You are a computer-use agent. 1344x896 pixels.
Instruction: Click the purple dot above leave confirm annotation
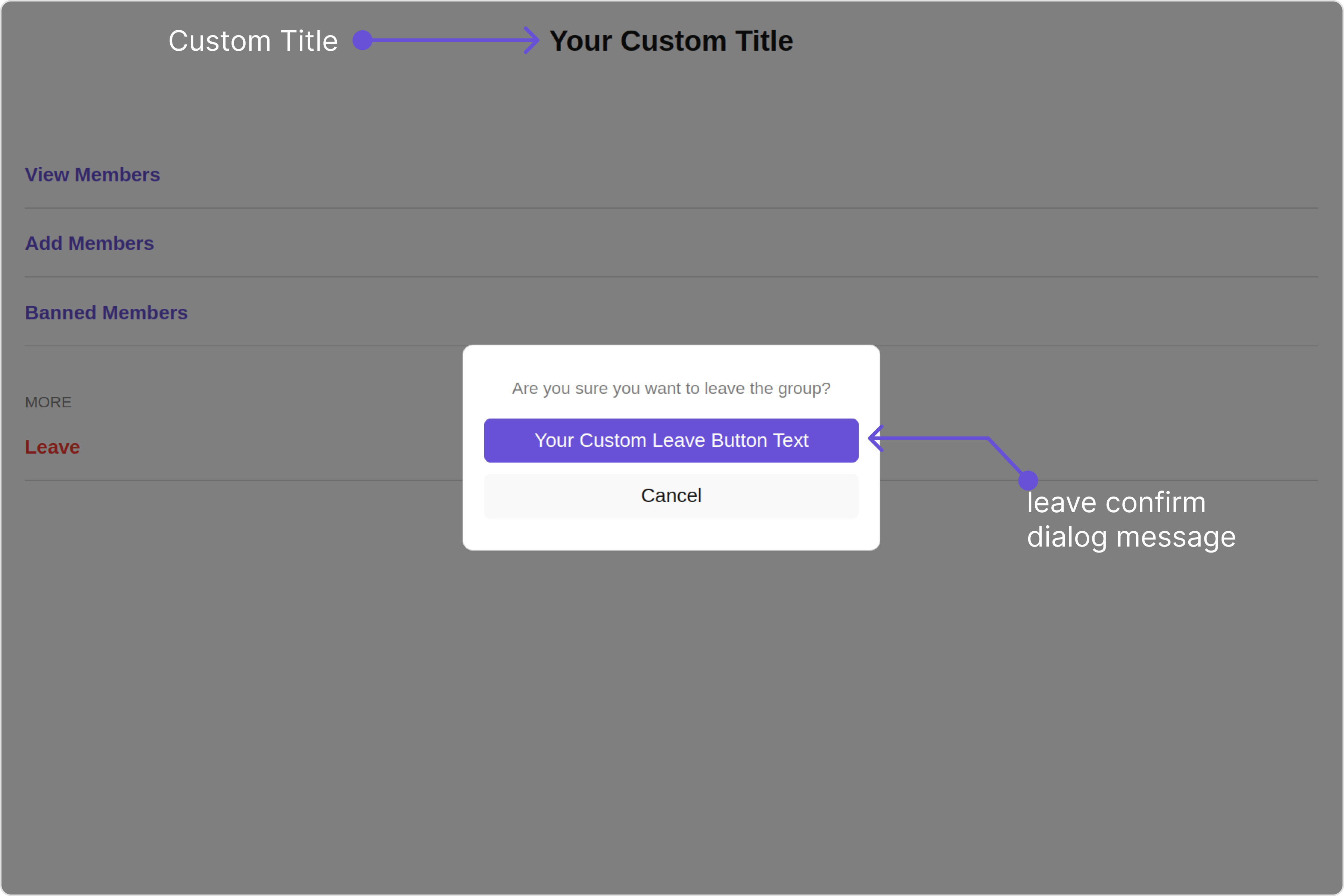point(1028,480)
